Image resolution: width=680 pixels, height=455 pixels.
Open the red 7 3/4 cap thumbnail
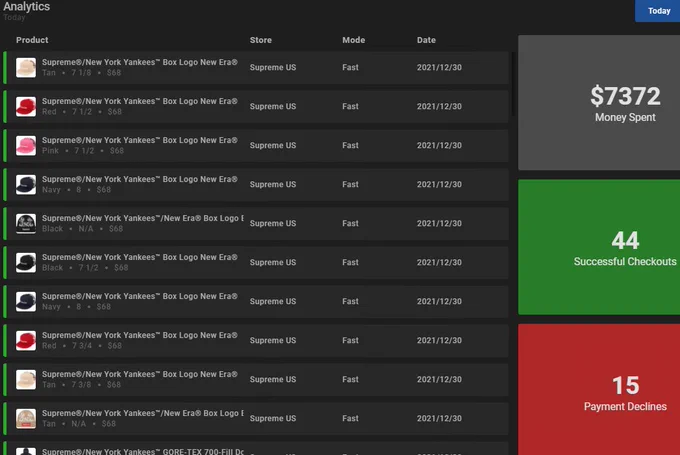26,341
